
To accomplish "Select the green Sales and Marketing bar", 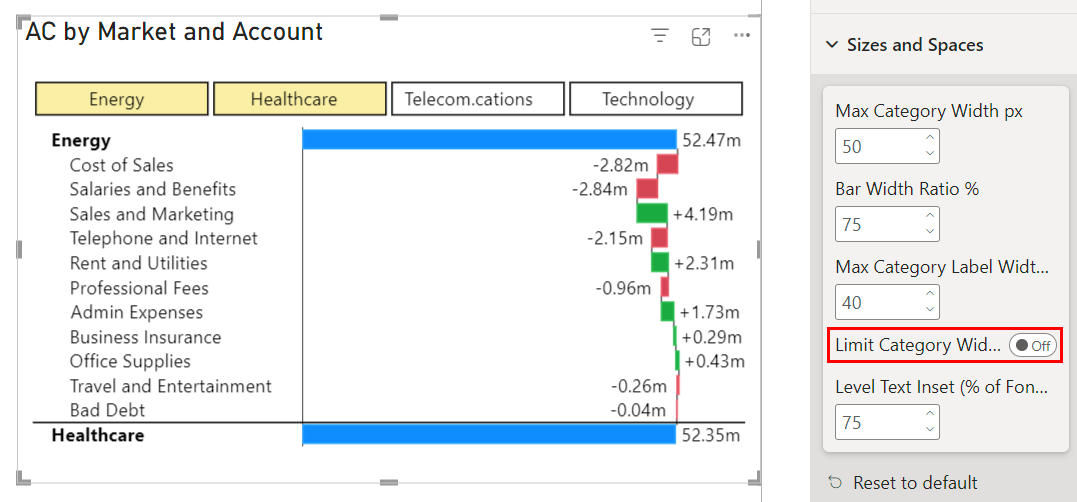I will pyautogui.click(x=651, y=213).
